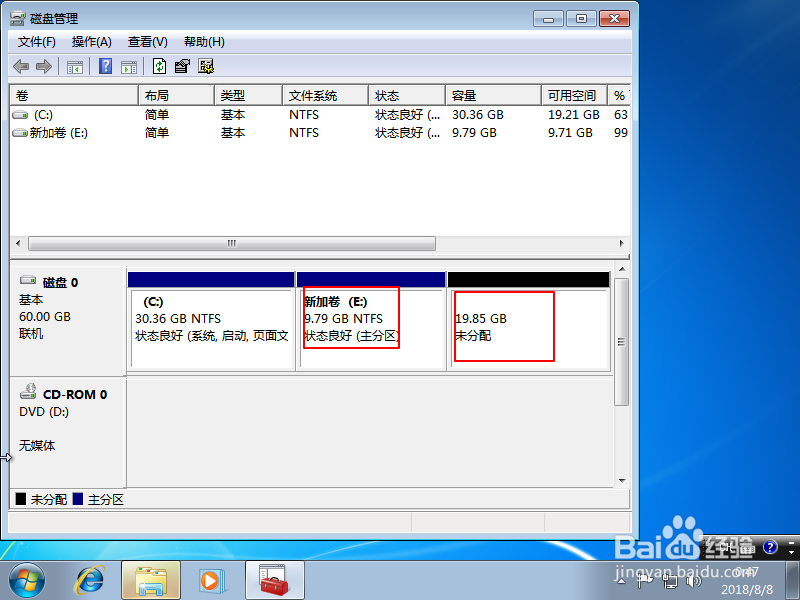
Task: Select the (C:) 30.36 GB NTFS partition block
Action: (x=212, y=320)
